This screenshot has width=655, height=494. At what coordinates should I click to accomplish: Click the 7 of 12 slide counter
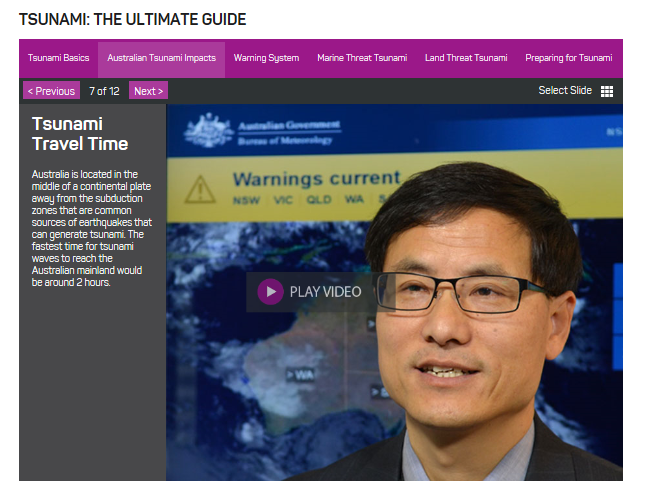(x=104, y=91)
